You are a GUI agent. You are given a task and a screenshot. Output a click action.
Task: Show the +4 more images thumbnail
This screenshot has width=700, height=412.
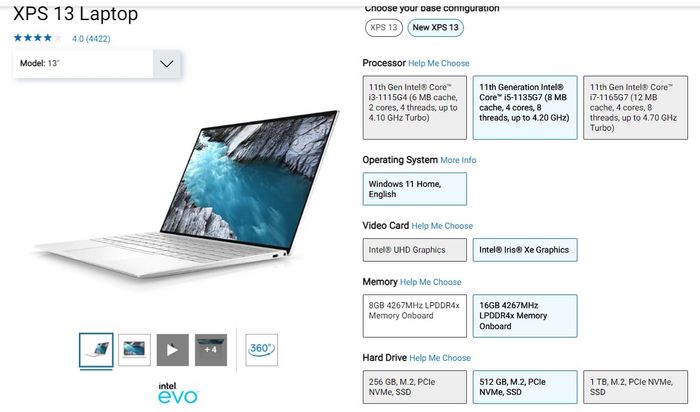click(211, 350)
